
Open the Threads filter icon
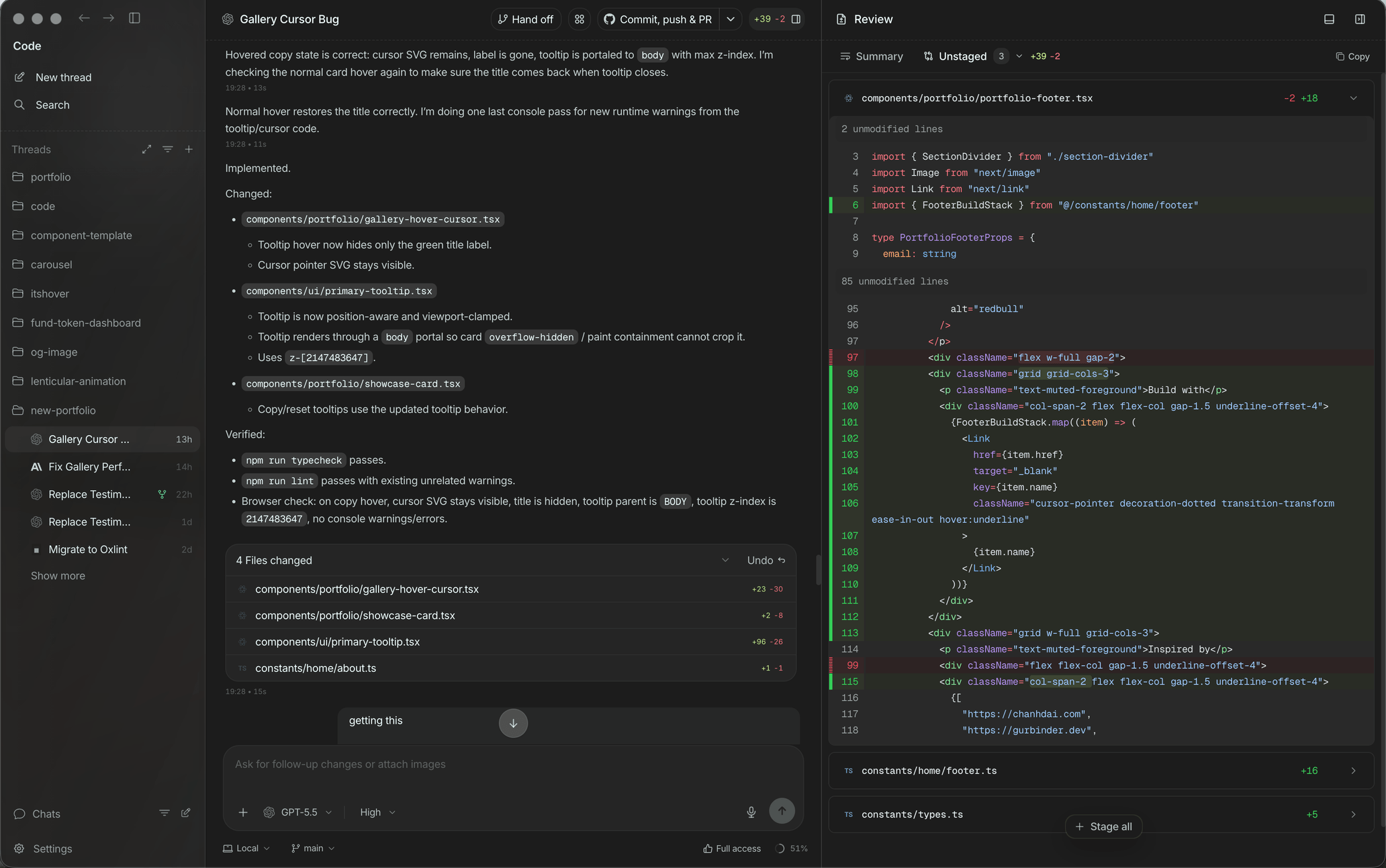point(168,150)
